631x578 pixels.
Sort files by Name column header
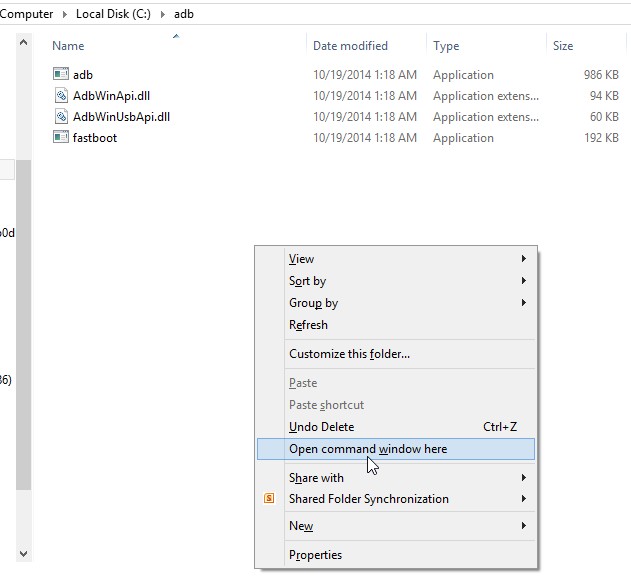[68, 46]
